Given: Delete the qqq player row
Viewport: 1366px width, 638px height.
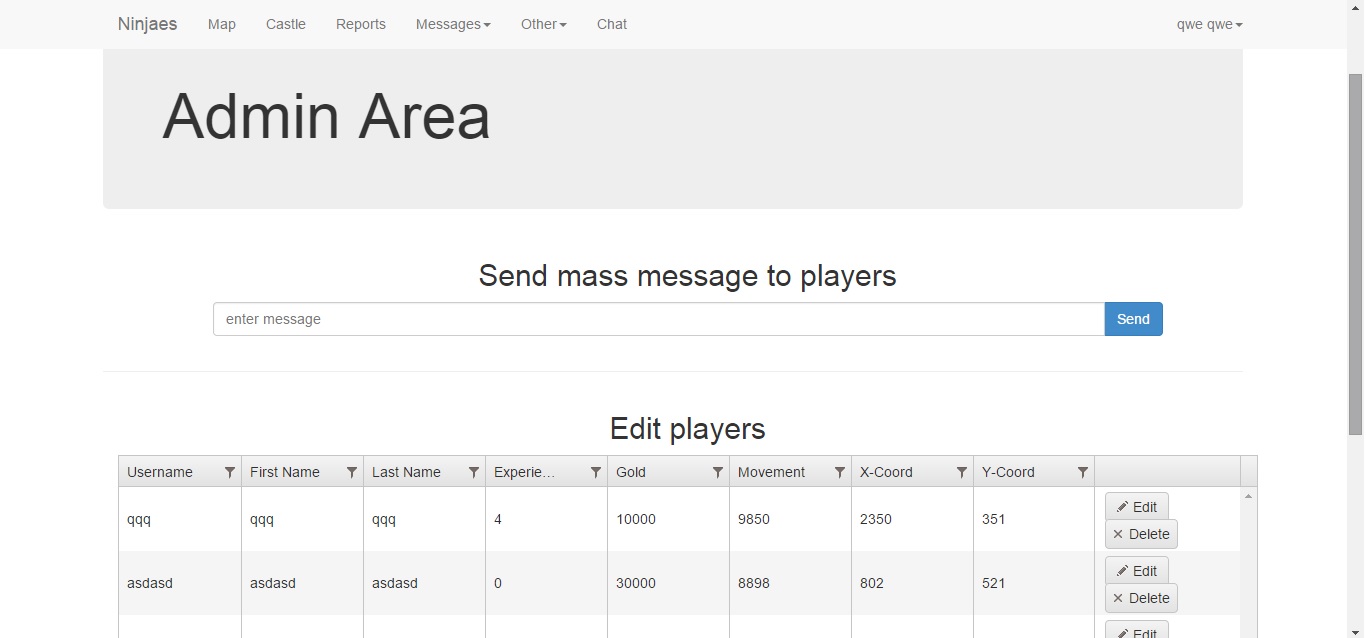Looking at the screenshot, I should [x=1141, y=534].
